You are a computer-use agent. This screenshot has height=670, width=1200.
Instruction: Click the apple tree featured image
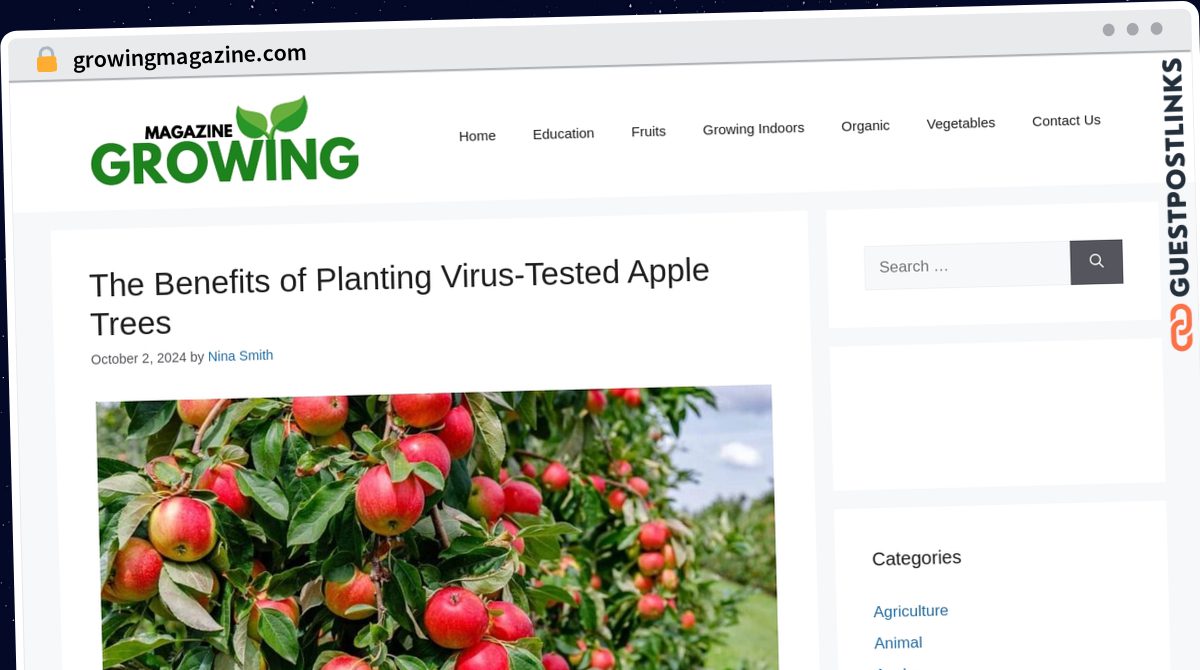point(436,528)
